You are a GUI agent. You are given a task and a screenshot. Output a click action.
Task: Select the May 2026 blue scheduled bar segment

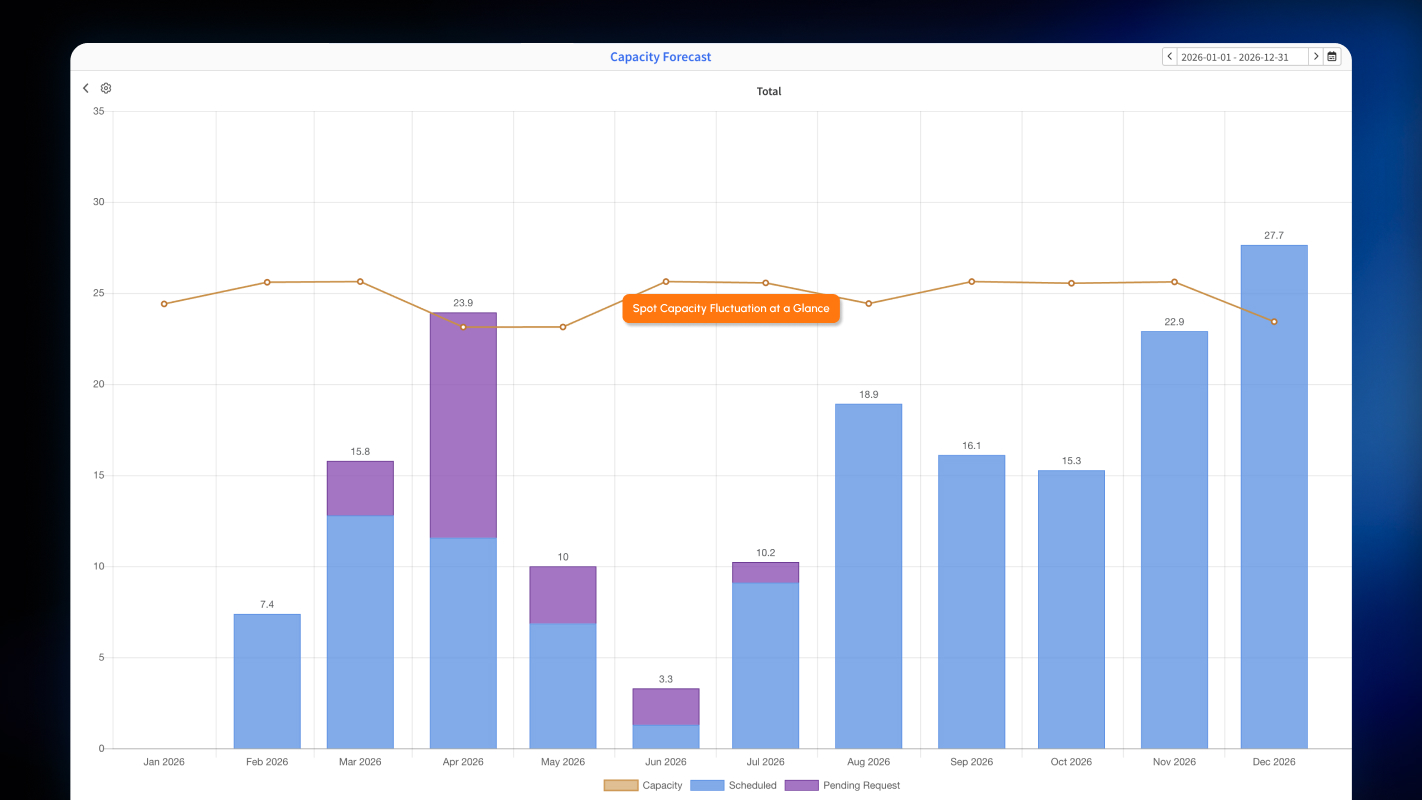[563, 686]
